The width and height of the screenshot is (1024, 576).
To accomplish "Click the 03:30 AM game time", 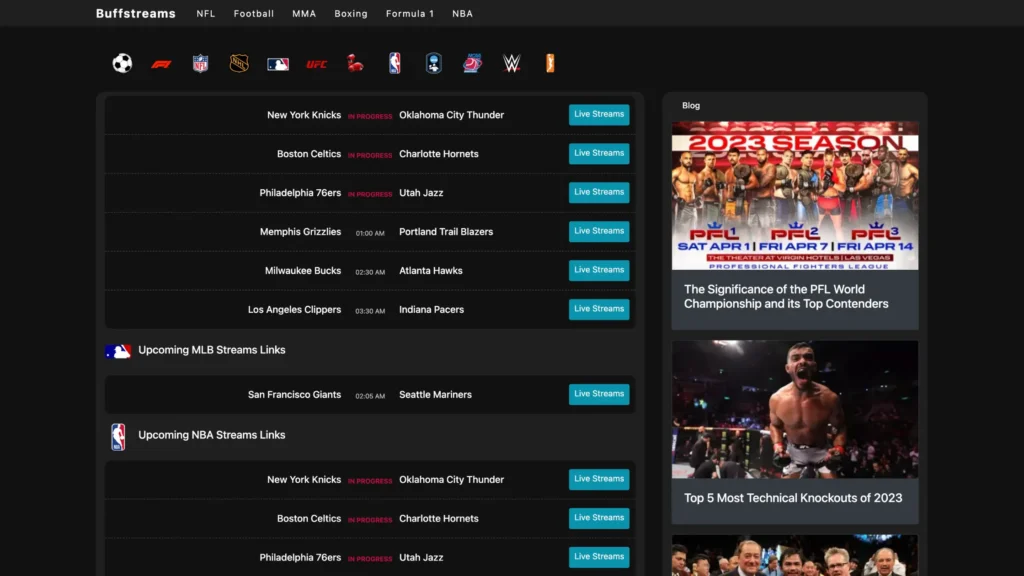I will click(x=370, y=312).
